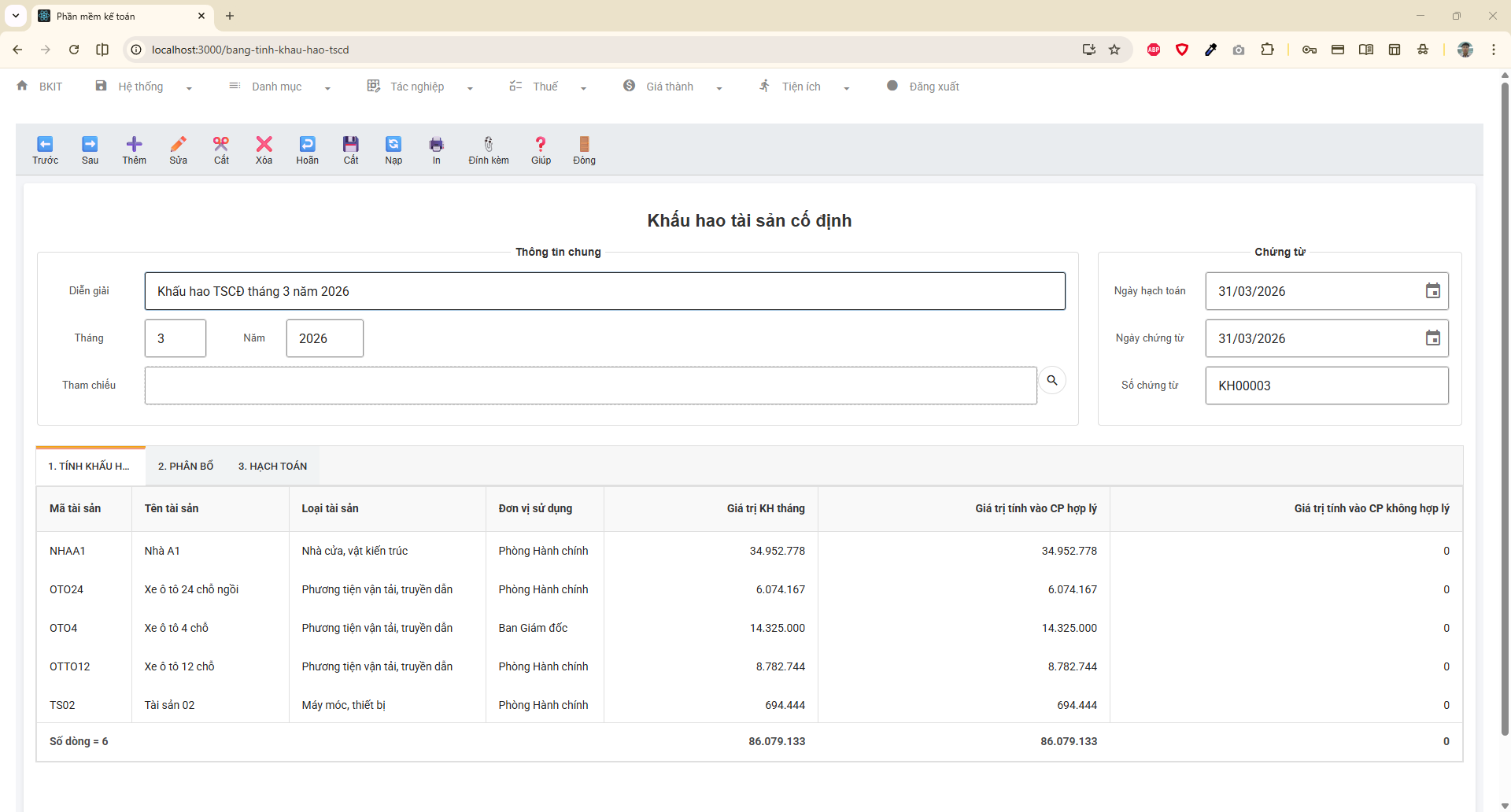Open calendar picker for Ngày hạch toán

(1432, 291)
